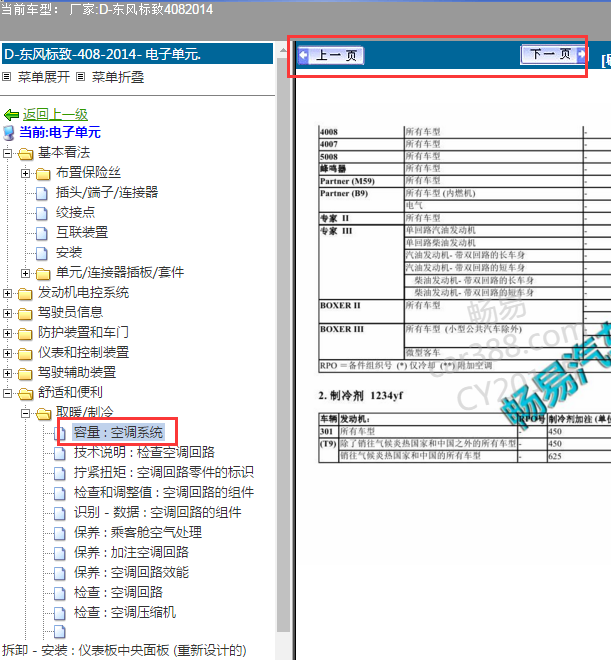Click the page icon beside 安装
This screenshot has height=660, width=611.
tap(42, 253)
